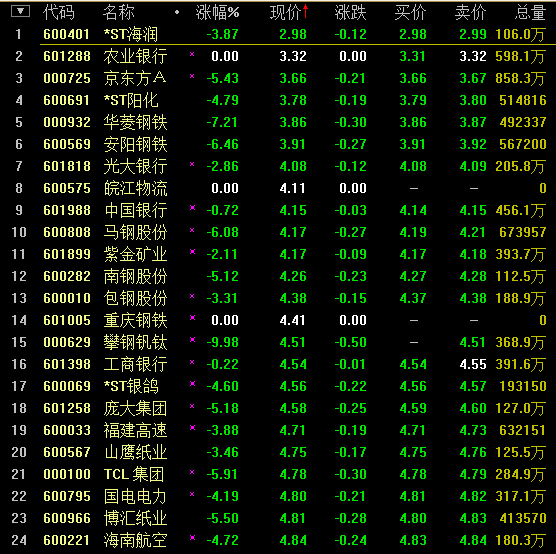Click the magenta marker beside 攀钢钒钛
Viewport: 556px width, 554px height.
(x=192, y=339)
